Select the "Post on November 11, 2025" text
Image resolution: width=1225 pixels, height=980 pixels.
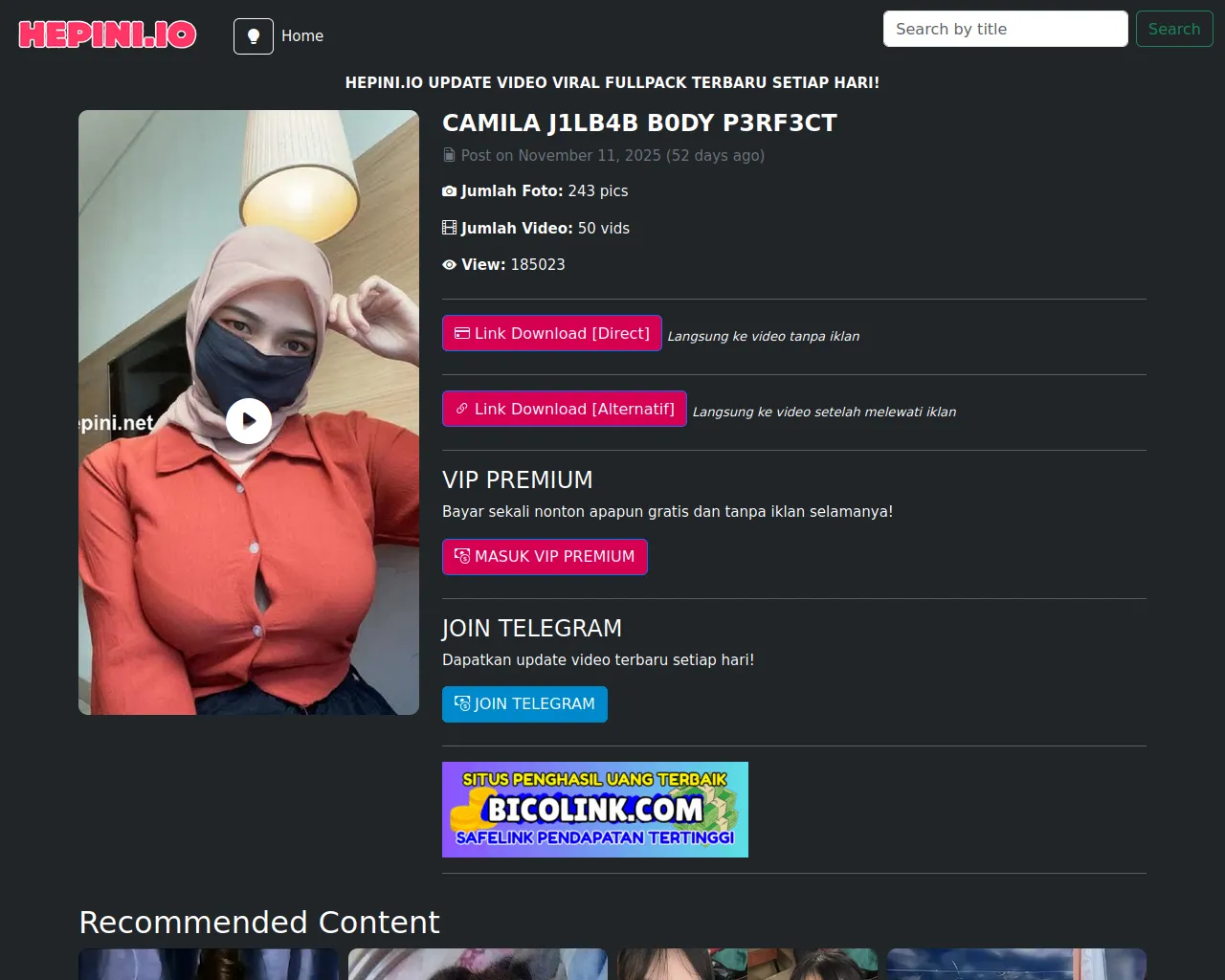click(x=561, y=155)
